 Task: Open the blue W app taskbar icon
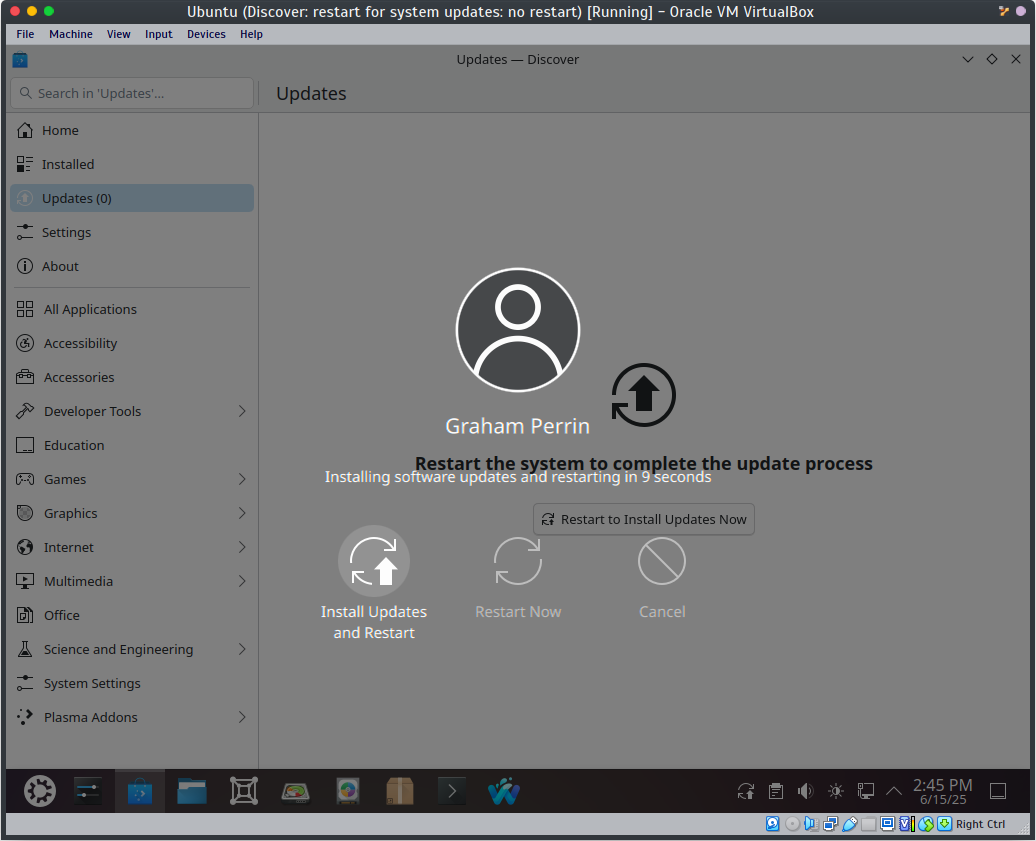click(503, 791)
